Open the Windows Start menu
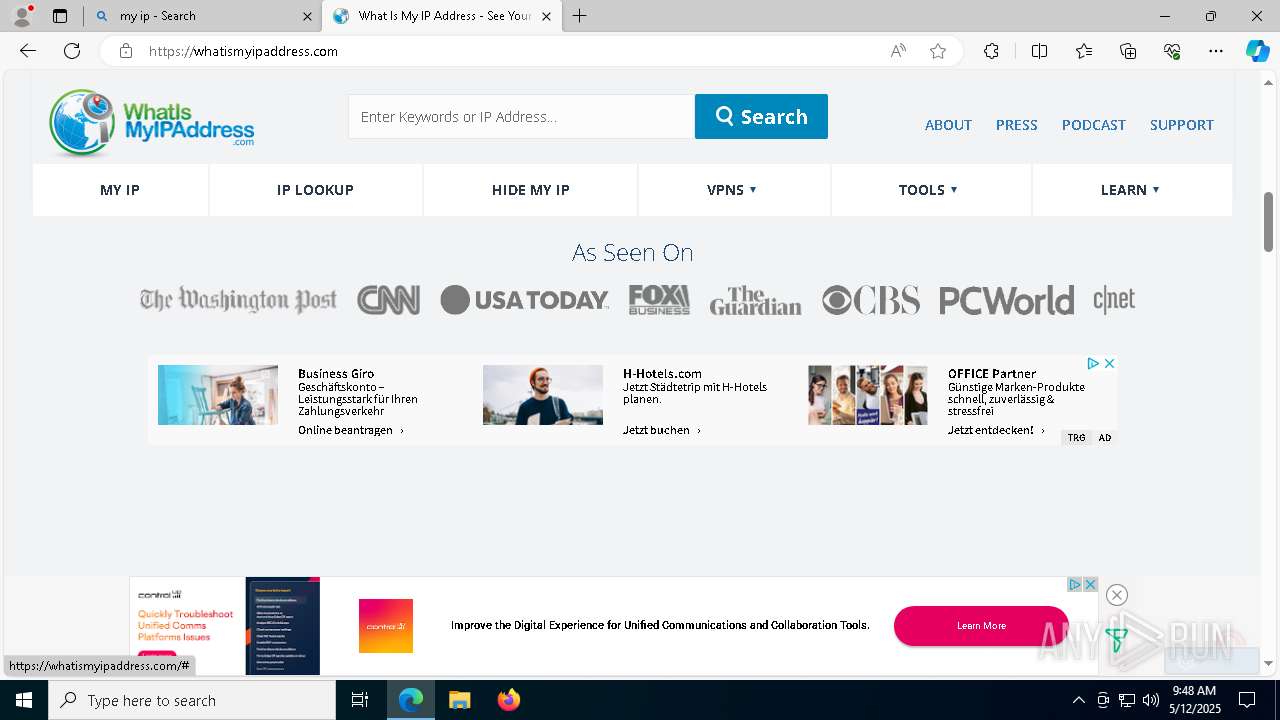The width and height of the screenshot is (1280, 720). 24,700
